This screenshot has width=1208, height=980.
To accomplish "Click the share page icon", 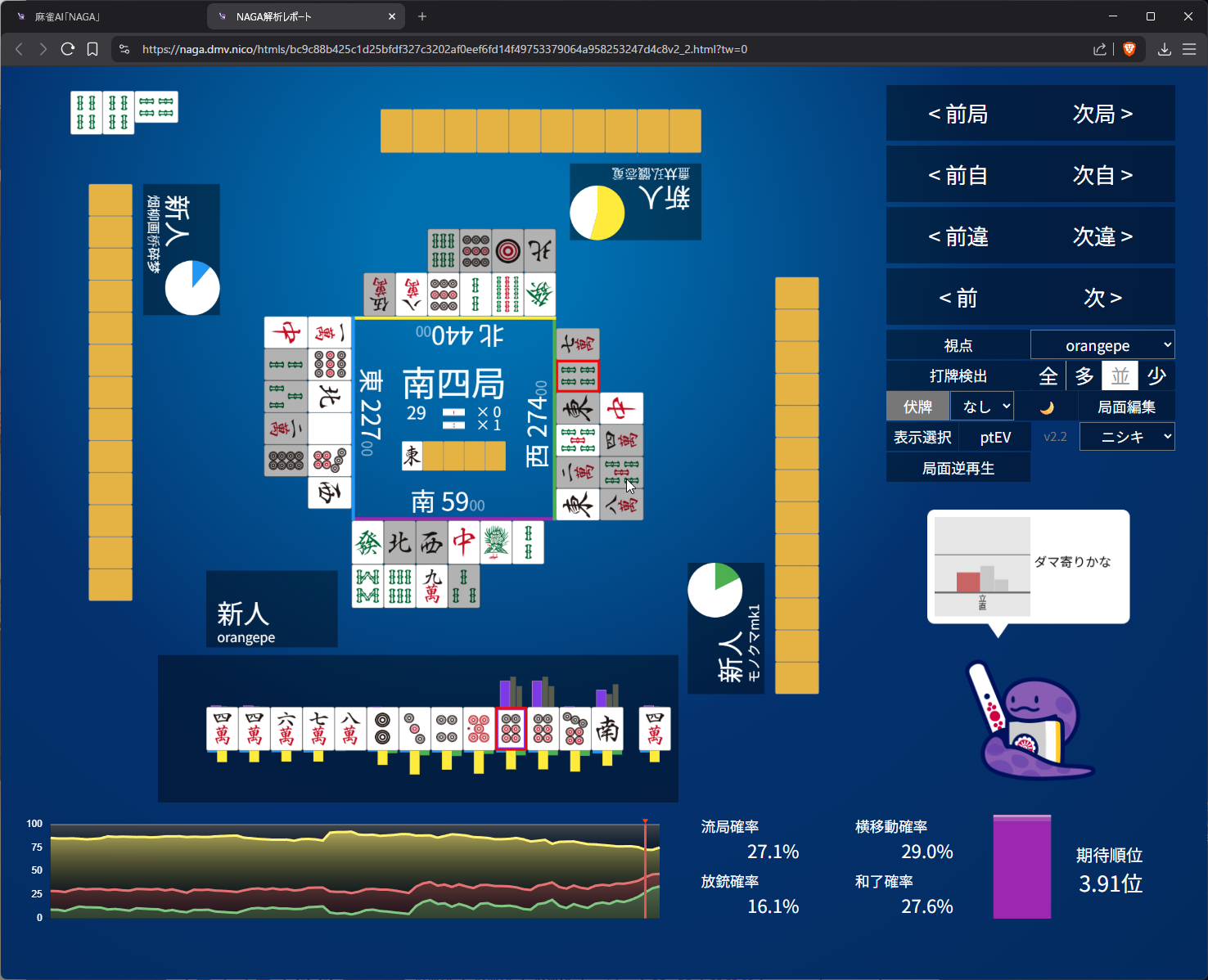I will pyautogui.click(x=1100, y=49).
